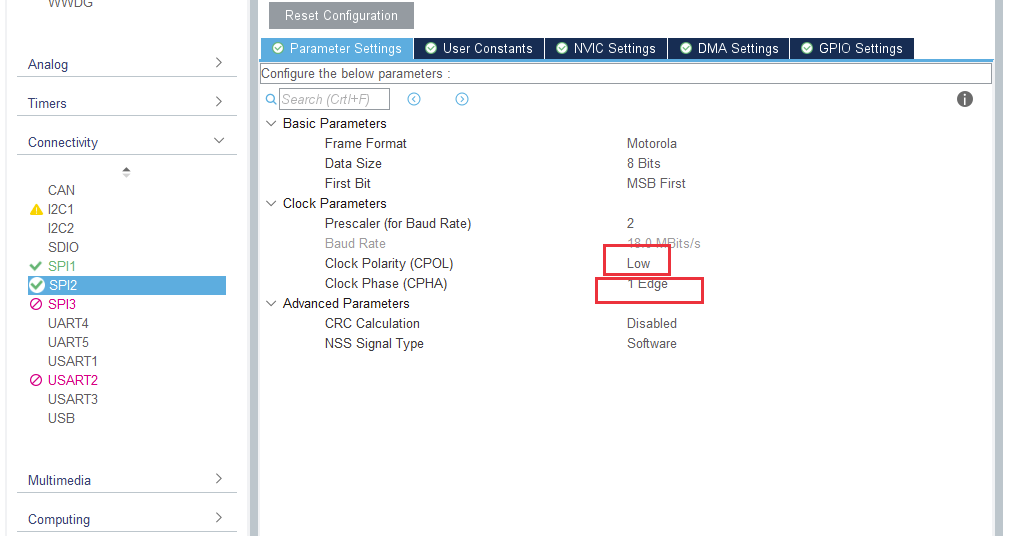
Task: Click the Reset Configuration button
Action: [x=341, y=15]
